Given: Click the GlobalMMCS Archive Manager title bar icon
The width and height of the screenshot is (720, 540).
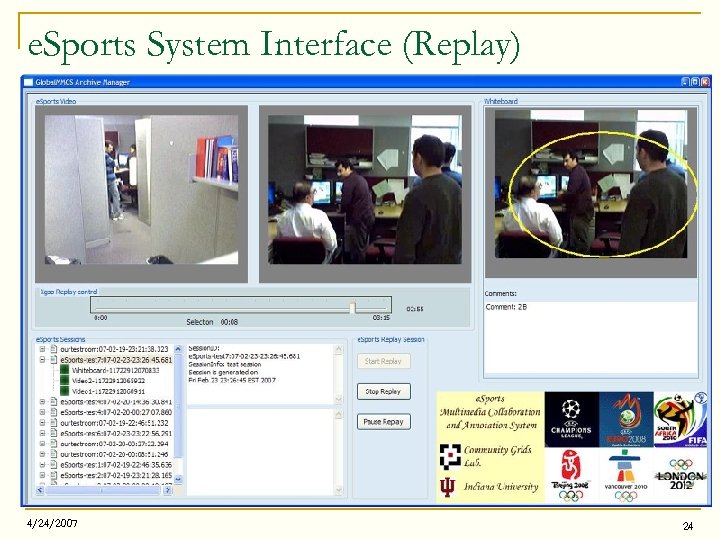Looking at the screenshot, I should tap(28, 82).
